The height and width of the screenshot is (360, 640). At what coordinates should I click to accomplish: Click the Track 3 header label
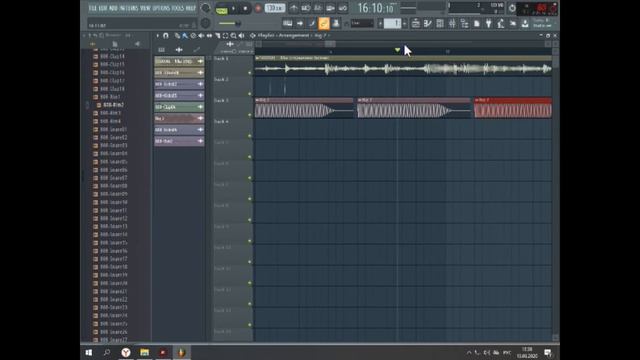(x=222, y=100)
